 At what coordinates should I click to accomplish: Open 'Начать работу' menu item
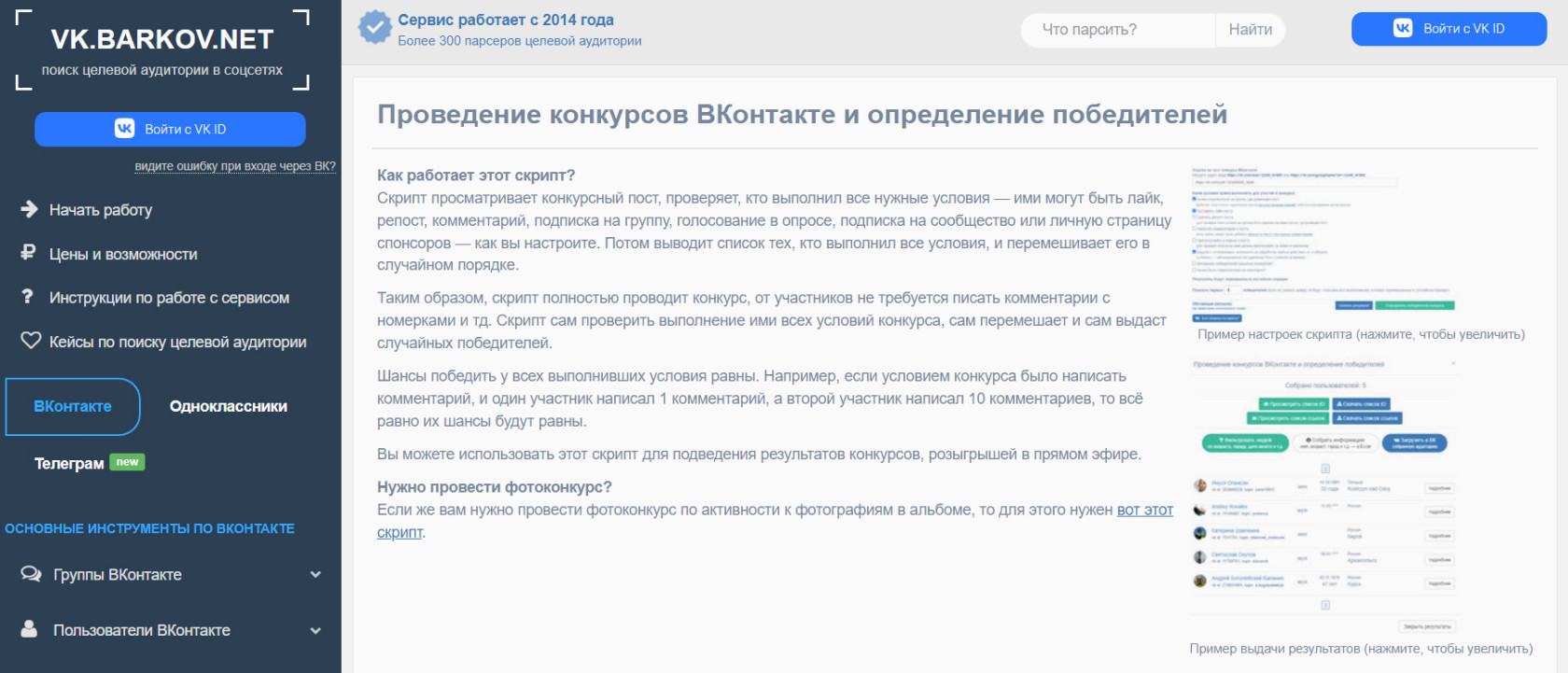tap(101, 210)
